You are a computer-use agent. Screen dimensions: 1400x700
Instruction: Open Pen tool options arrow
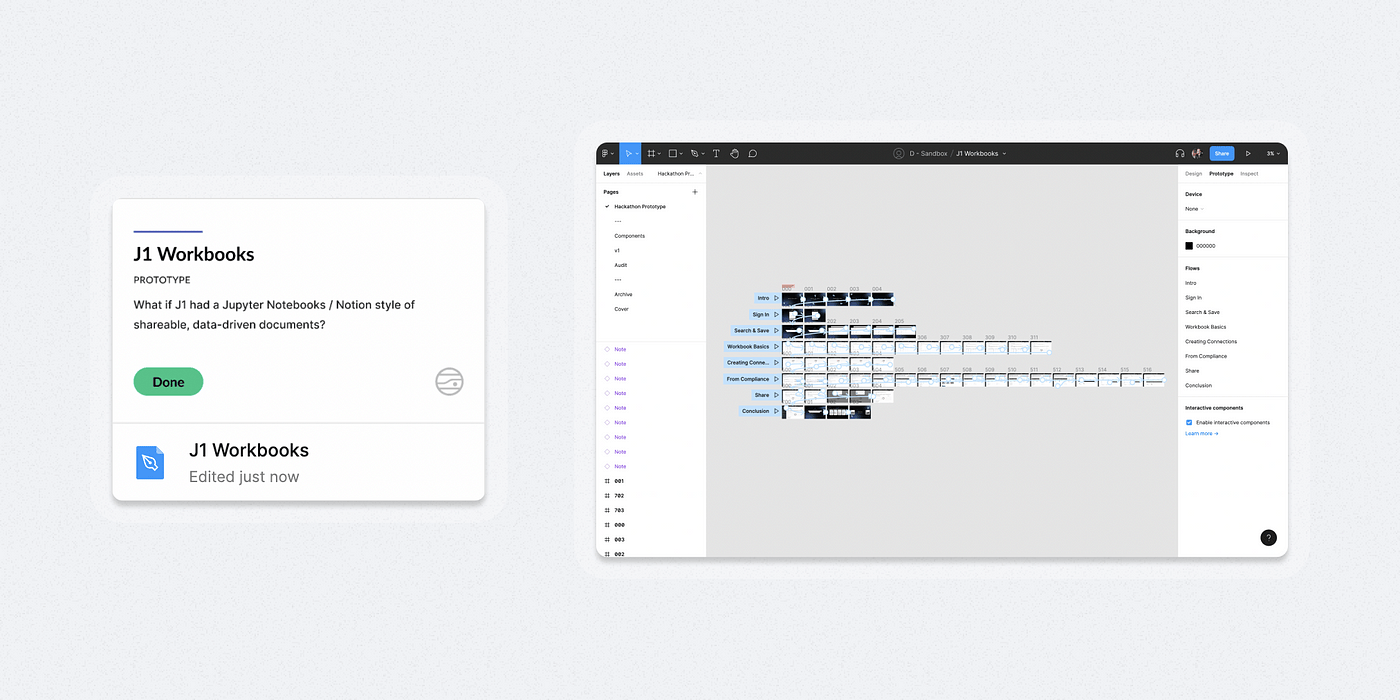click(703, 154)
